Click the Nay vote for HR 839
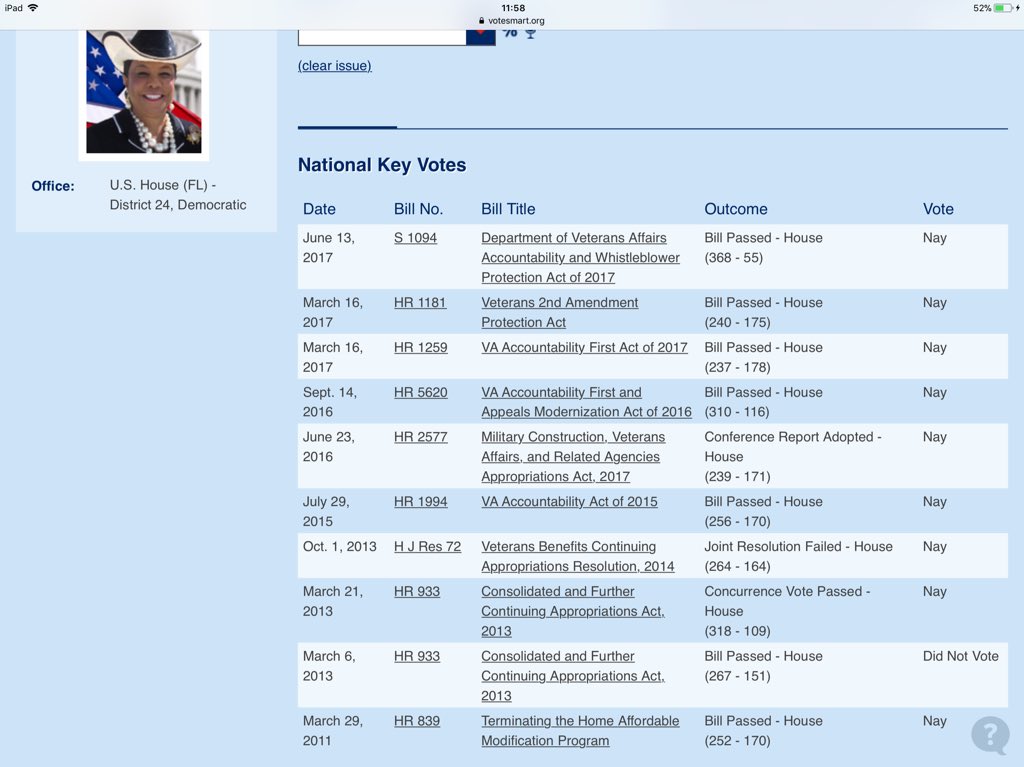This screenshot has width=1024, height=767. pos(935,721)
